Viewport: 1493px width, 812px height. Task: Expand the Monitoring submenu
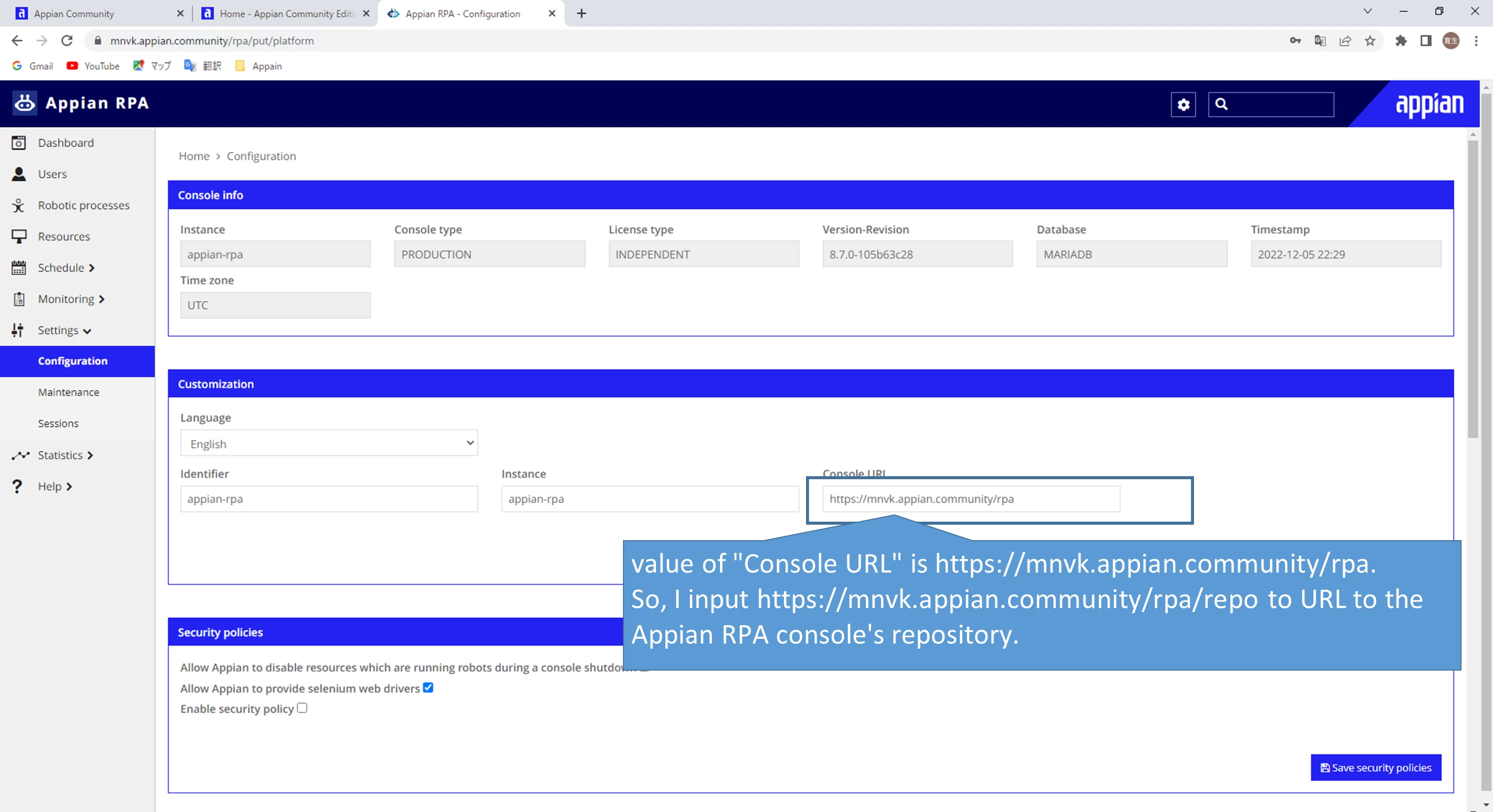coord(101,299)
